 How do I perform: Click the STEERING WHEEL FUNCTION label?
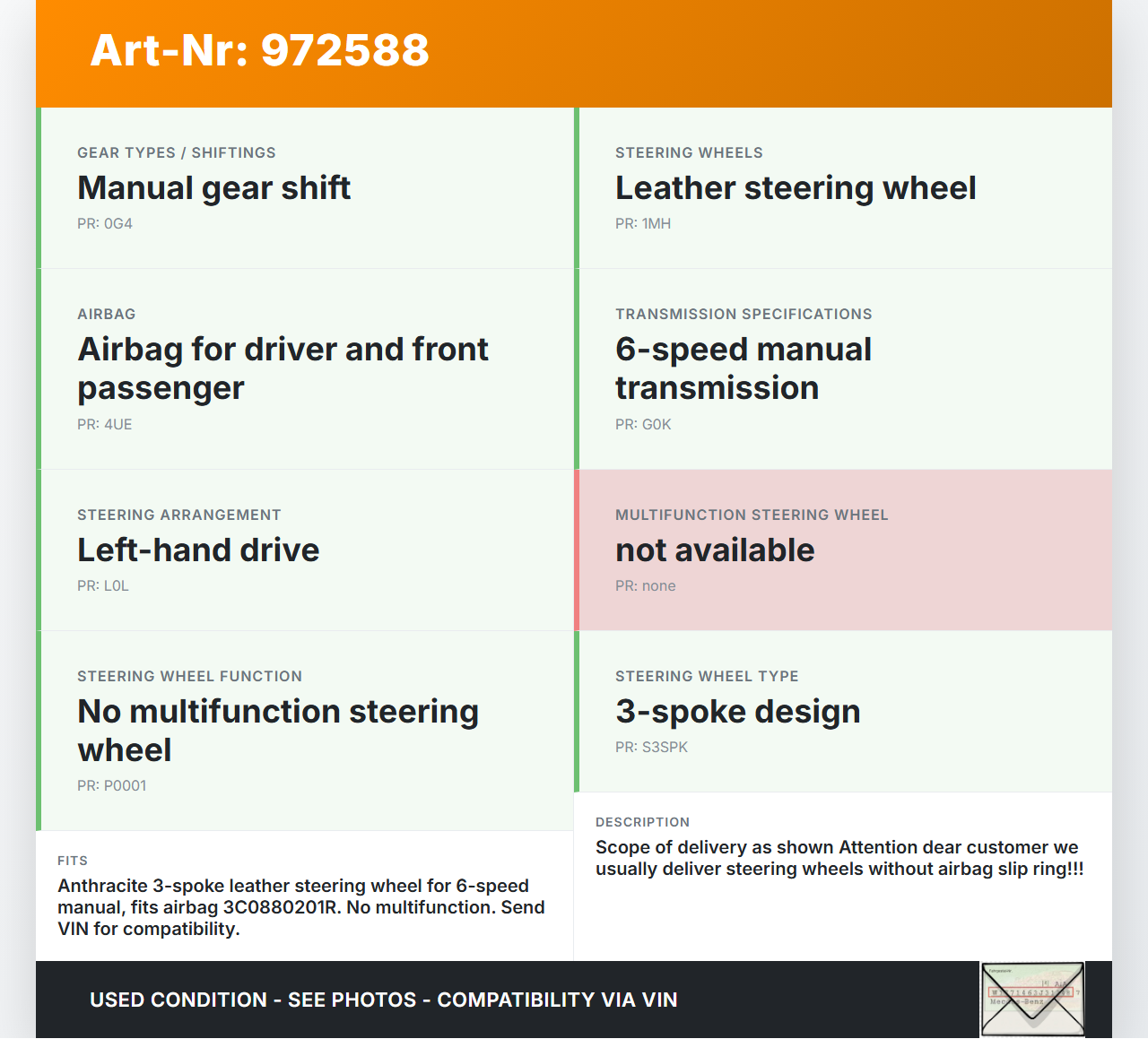189,677
